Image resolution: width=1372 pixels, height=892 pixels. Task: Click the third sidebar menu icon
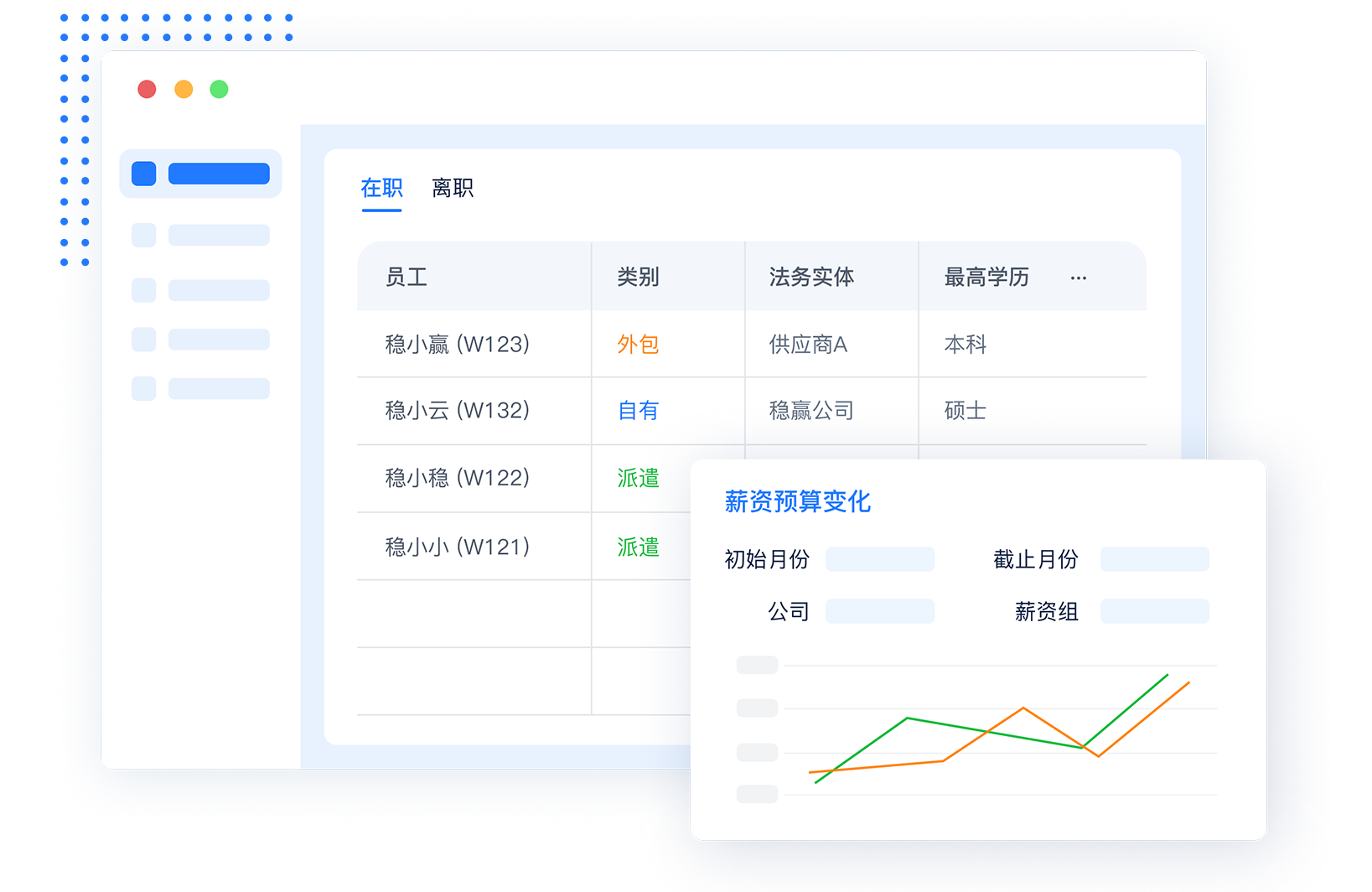pos(142,290)
